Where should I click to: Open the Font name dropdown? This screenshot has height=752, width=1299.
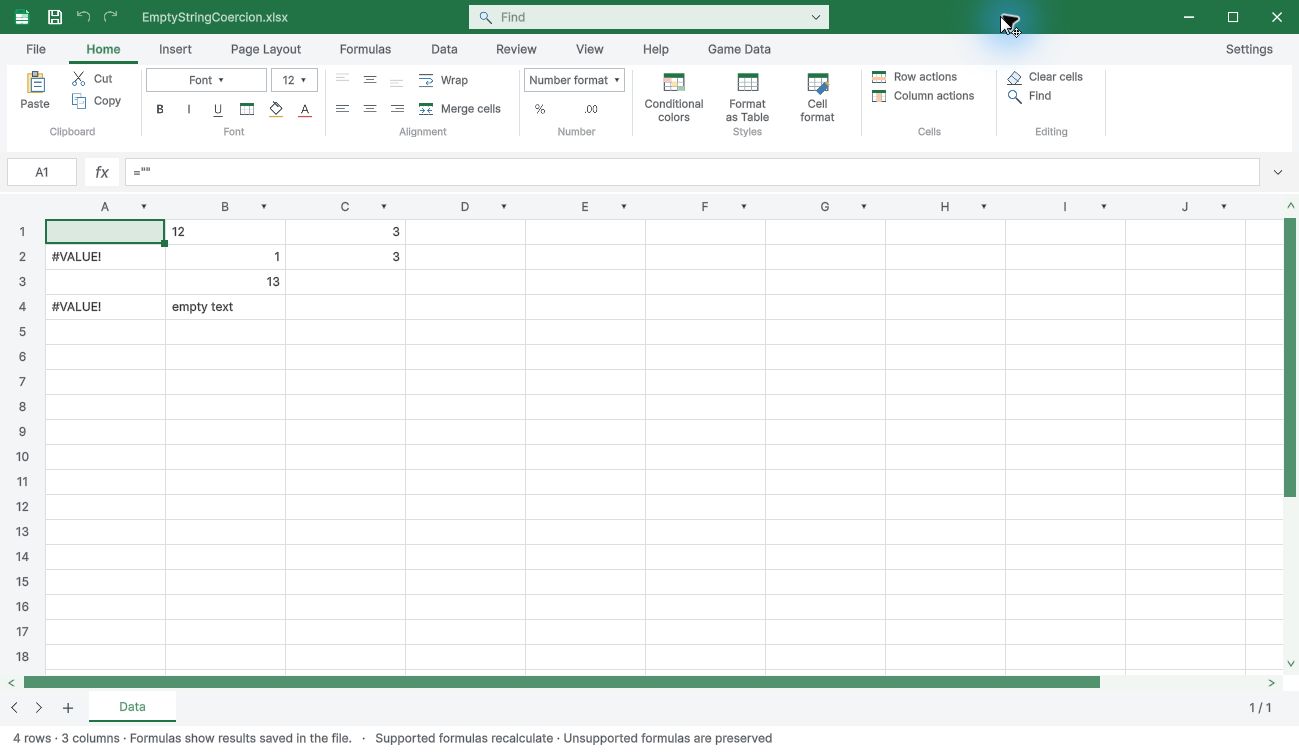tap(206, 80)
